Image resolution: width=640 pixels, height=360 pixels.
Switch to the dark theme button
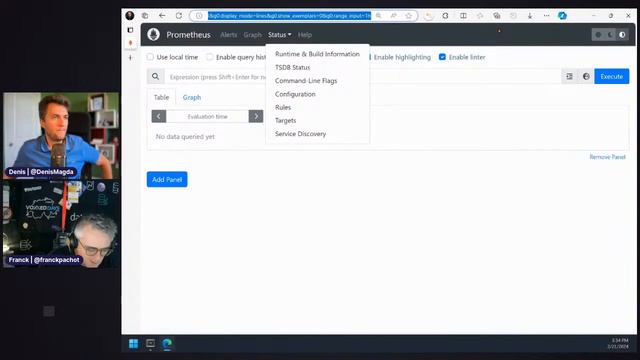(x=610, y=35)
